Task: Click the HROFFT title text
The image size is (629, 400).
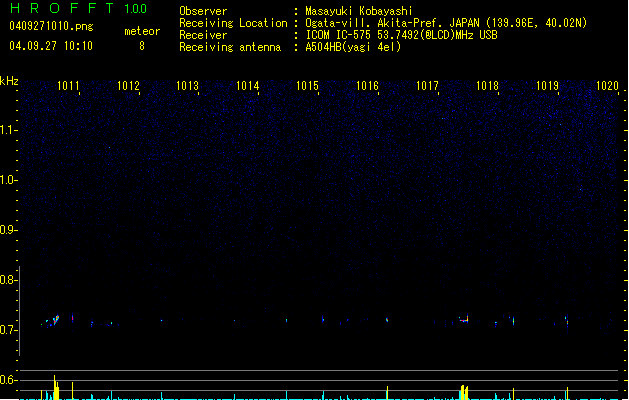Action: 62,8
